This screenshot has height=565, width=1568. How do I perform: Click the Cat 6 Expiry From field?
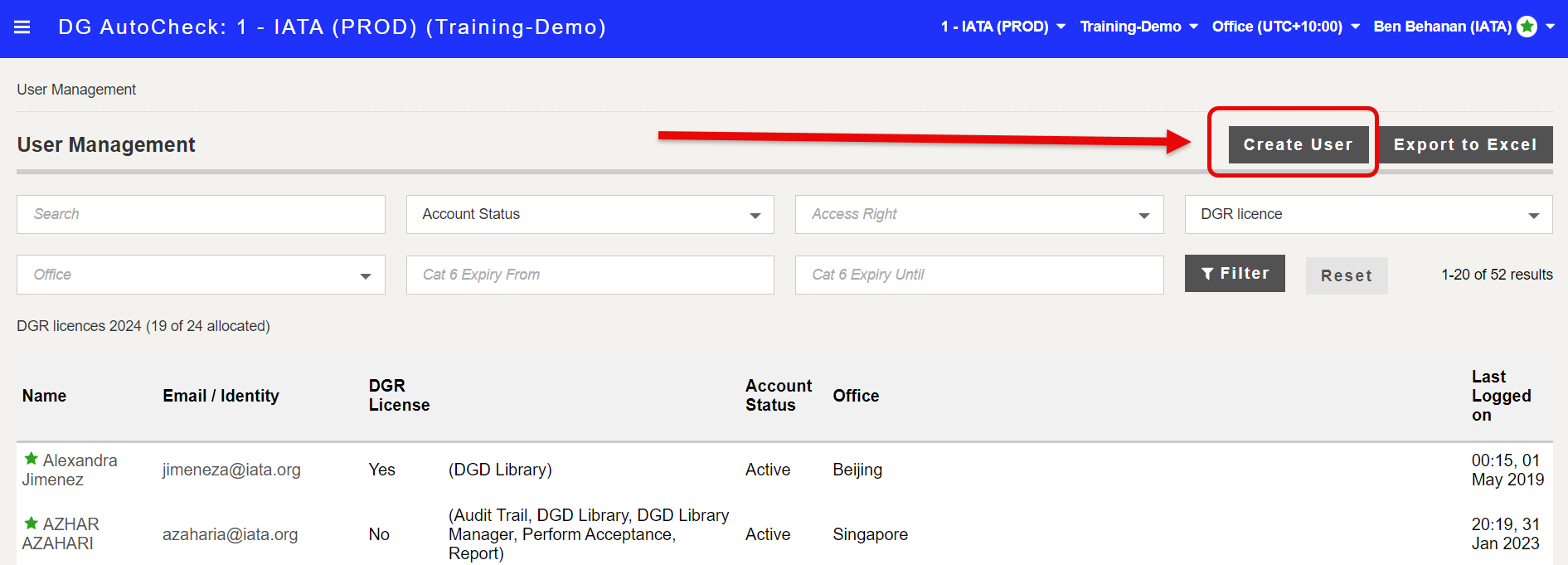pyautogui.click(x=590, y=275)
